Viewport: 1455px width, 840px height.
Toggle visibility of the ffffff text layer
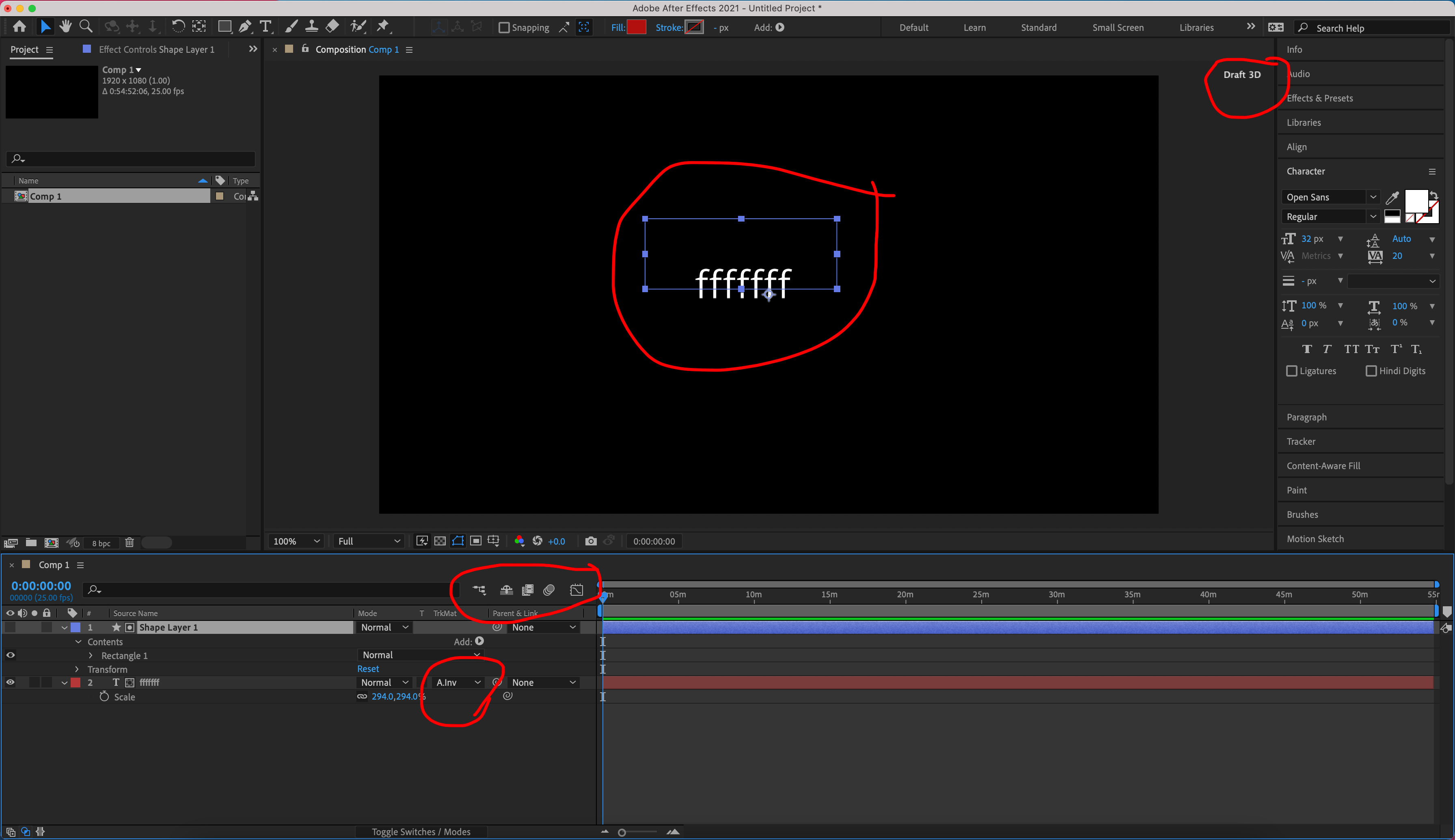click(10, 682)
